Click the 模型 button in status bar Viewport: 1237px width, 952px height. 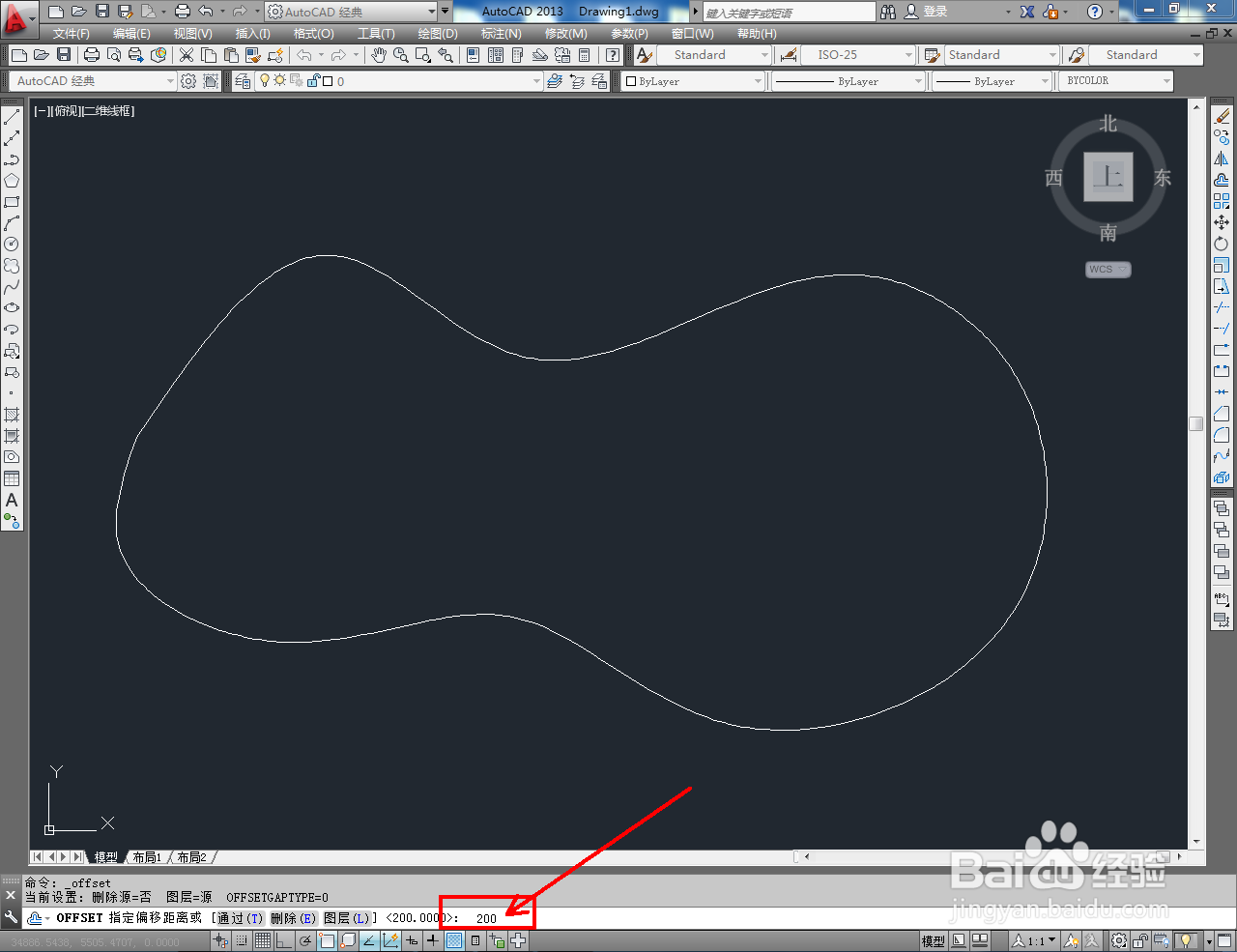933,940
